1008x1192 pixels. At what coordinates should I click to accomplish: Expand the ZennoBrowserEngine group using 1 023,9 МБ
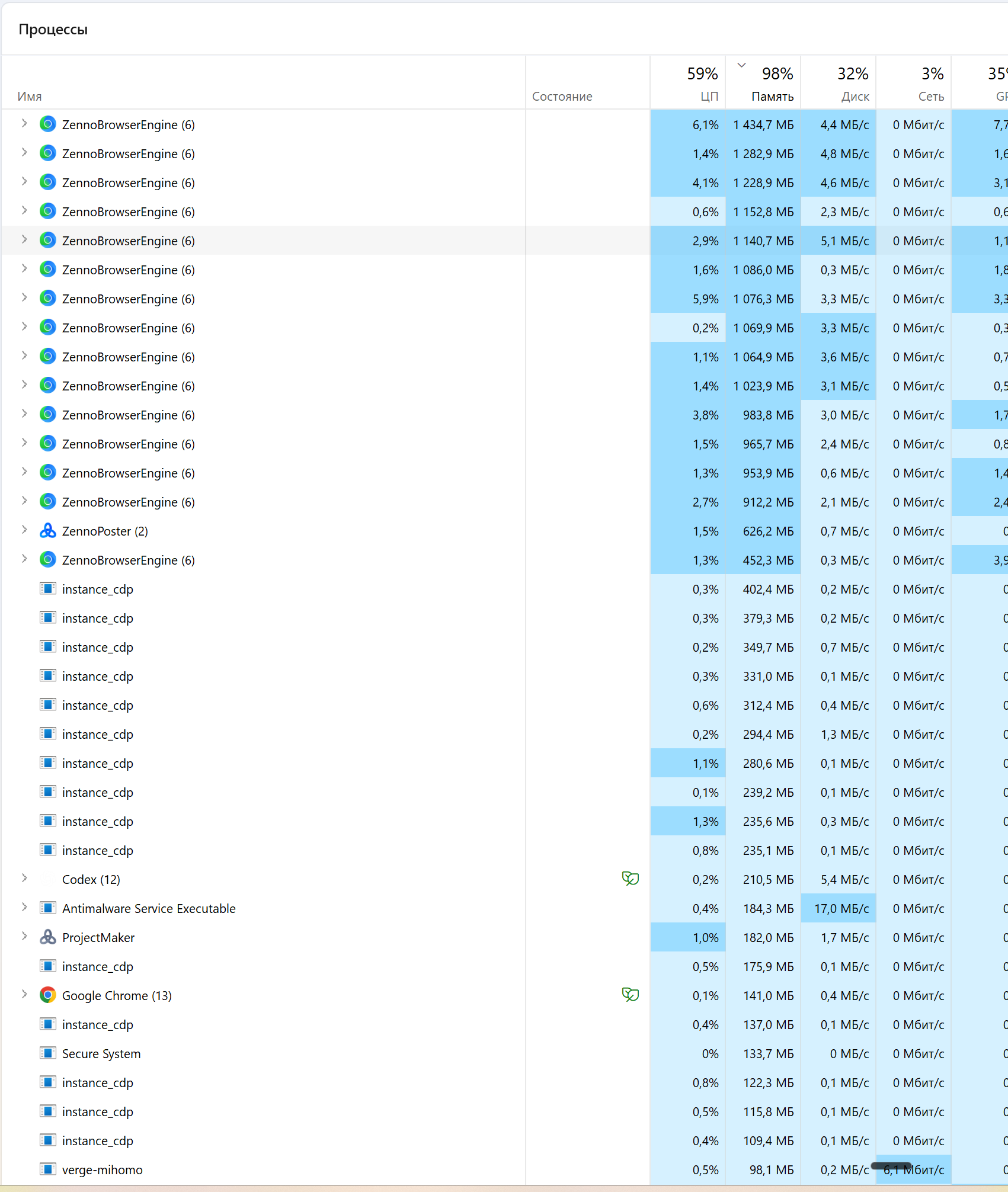click(x=24, y=384)
